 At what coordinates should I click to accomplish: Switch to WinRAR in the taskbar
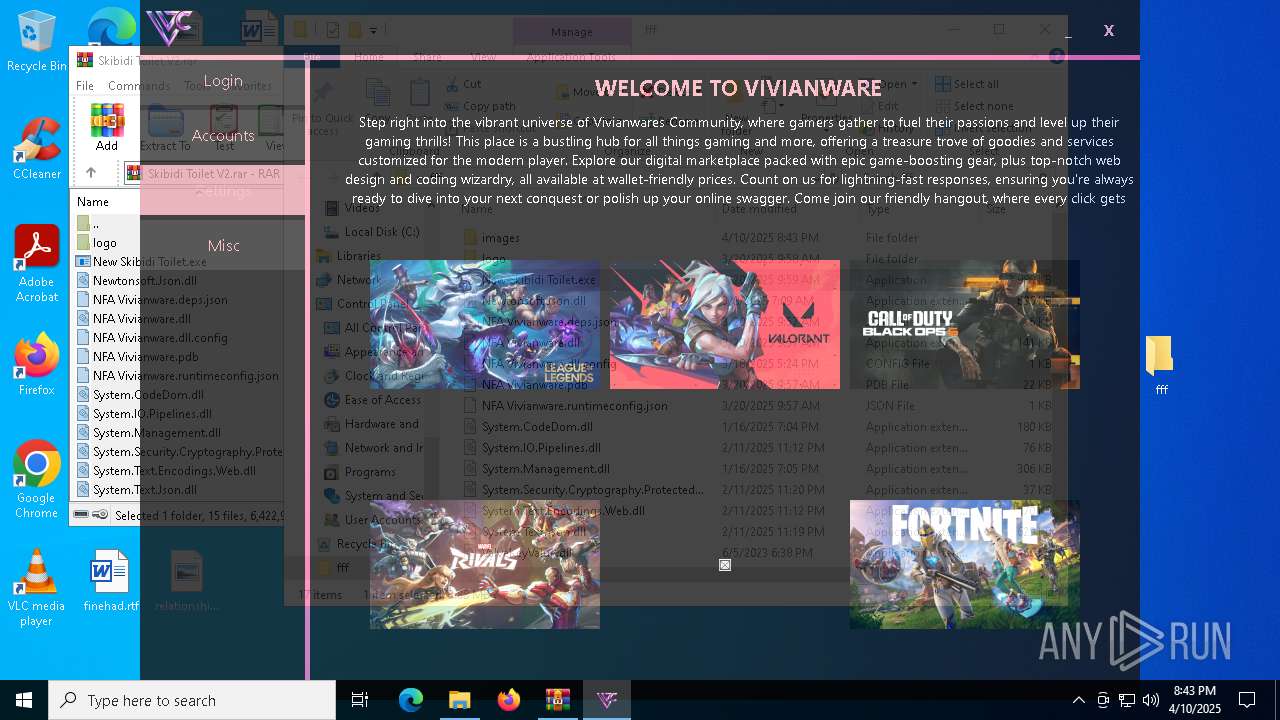pyautogui.click(x=557, y=700)
